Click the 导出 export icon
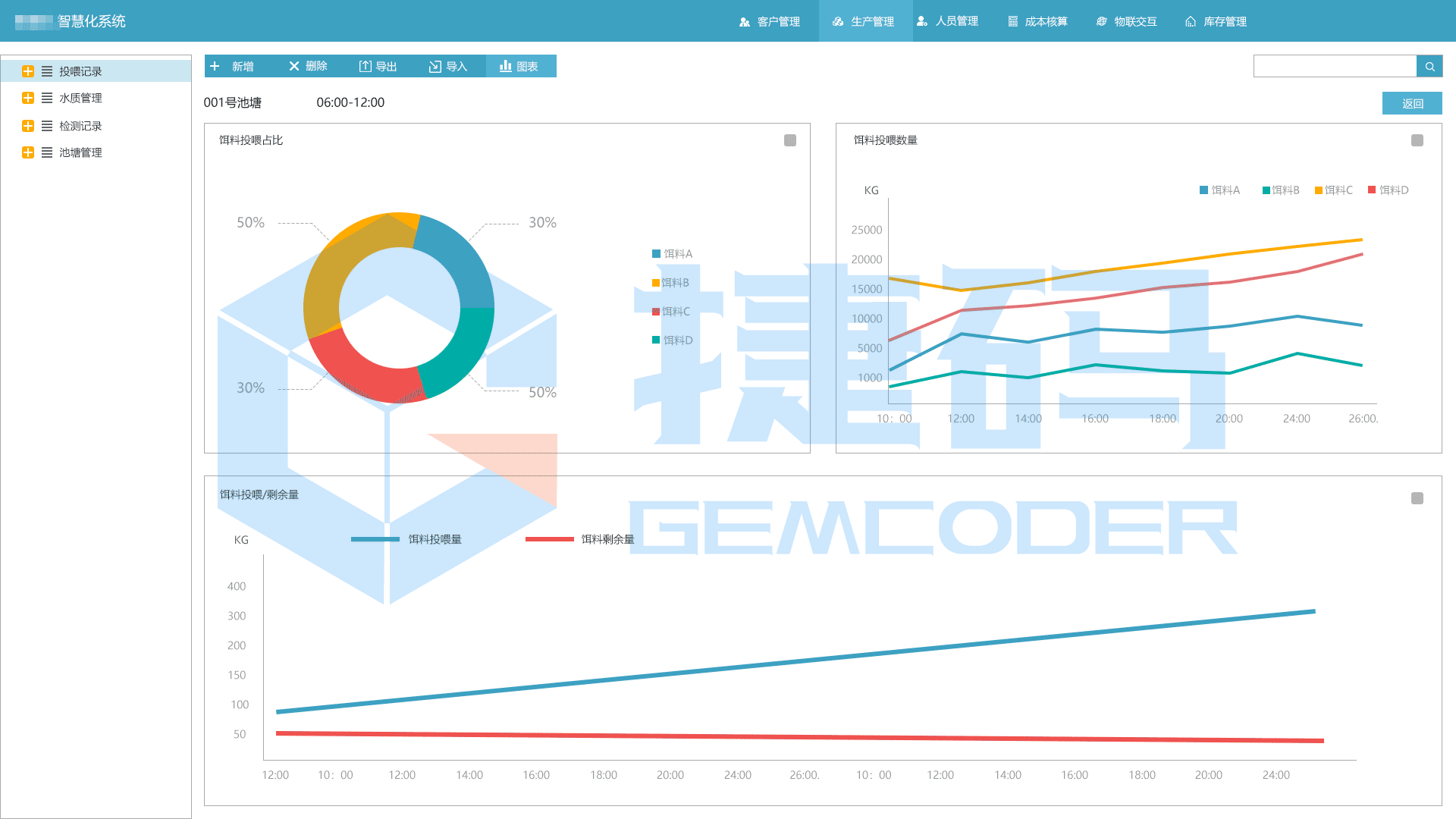 [365, 67]
